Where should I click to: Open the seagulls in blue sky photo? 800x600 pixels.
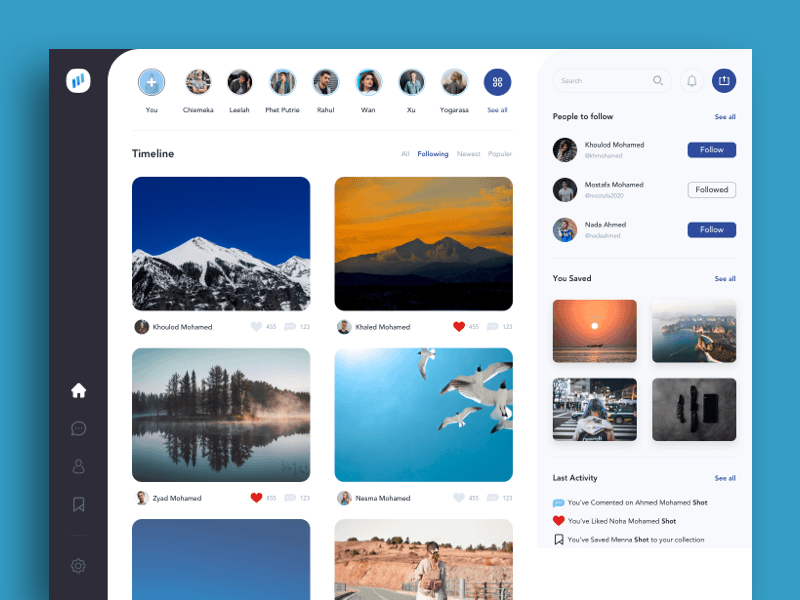(423, 414)
